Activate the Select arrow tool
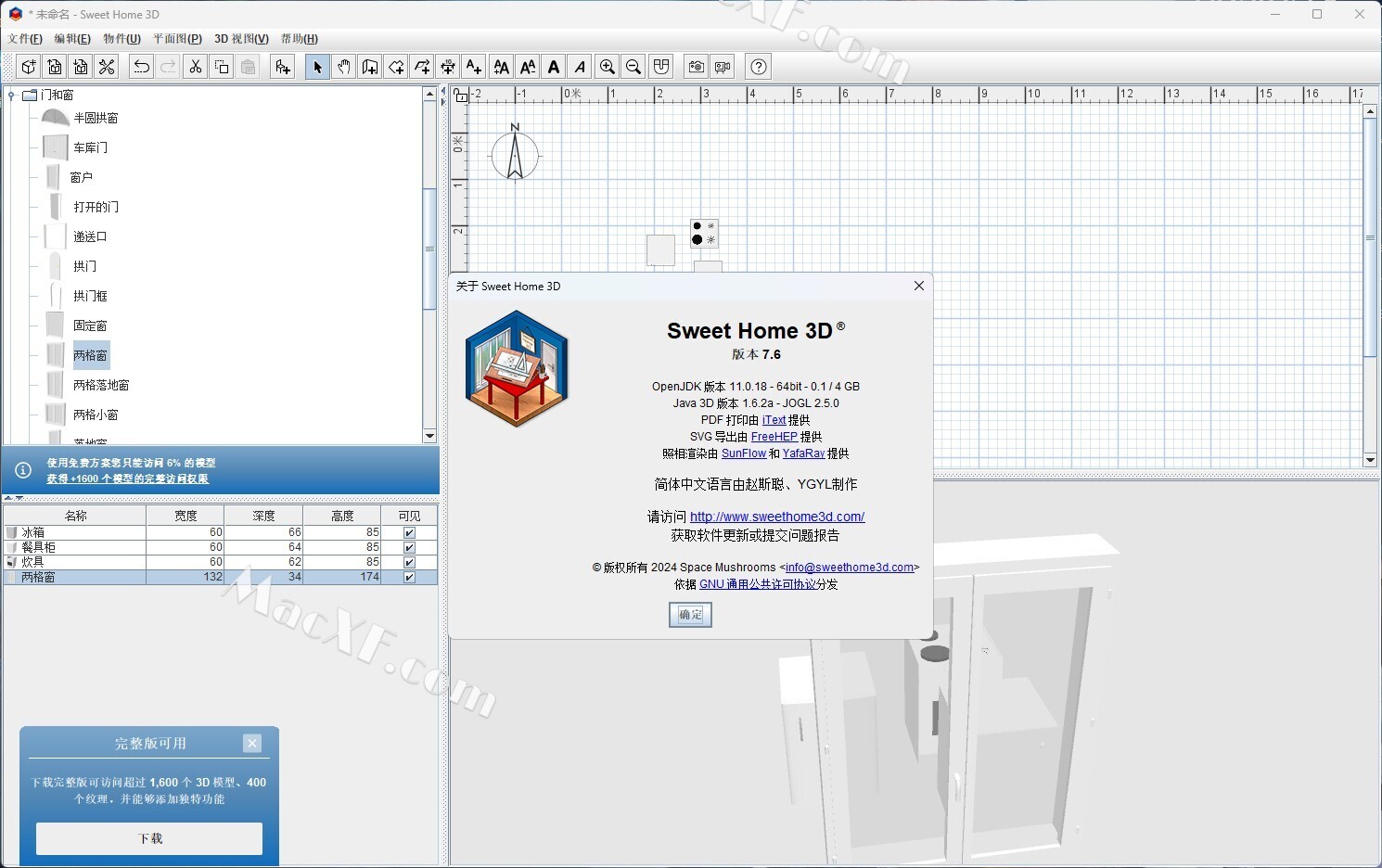 pos(317,67)
